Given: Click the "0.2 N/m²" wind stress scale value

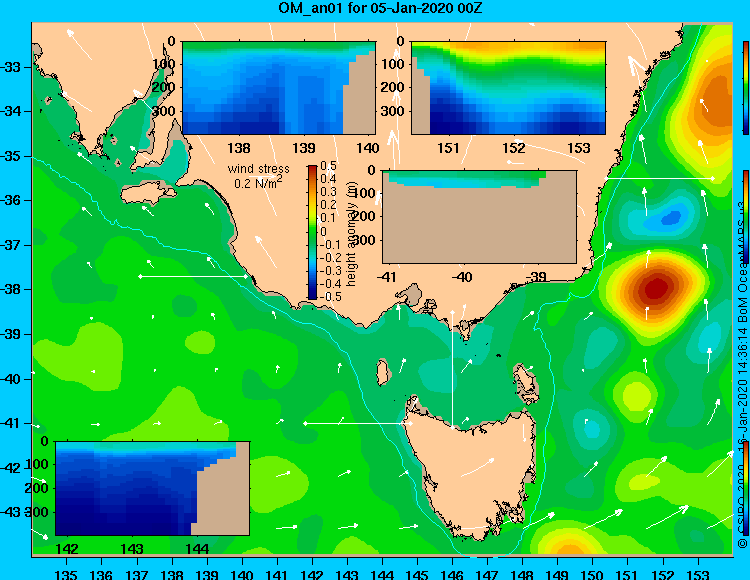Looking at the screenshot, I should 258,182.
